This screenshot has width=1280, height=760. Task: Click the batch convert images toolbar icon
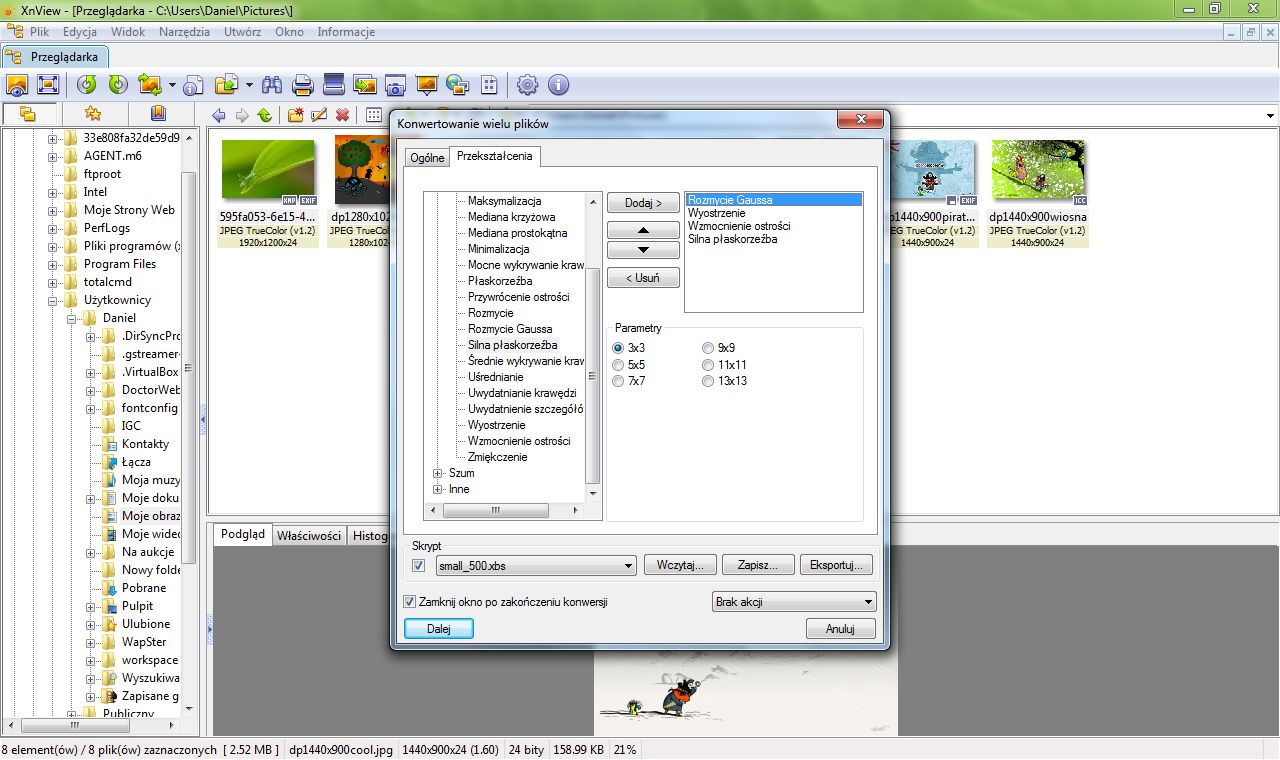tap(150, 85)
